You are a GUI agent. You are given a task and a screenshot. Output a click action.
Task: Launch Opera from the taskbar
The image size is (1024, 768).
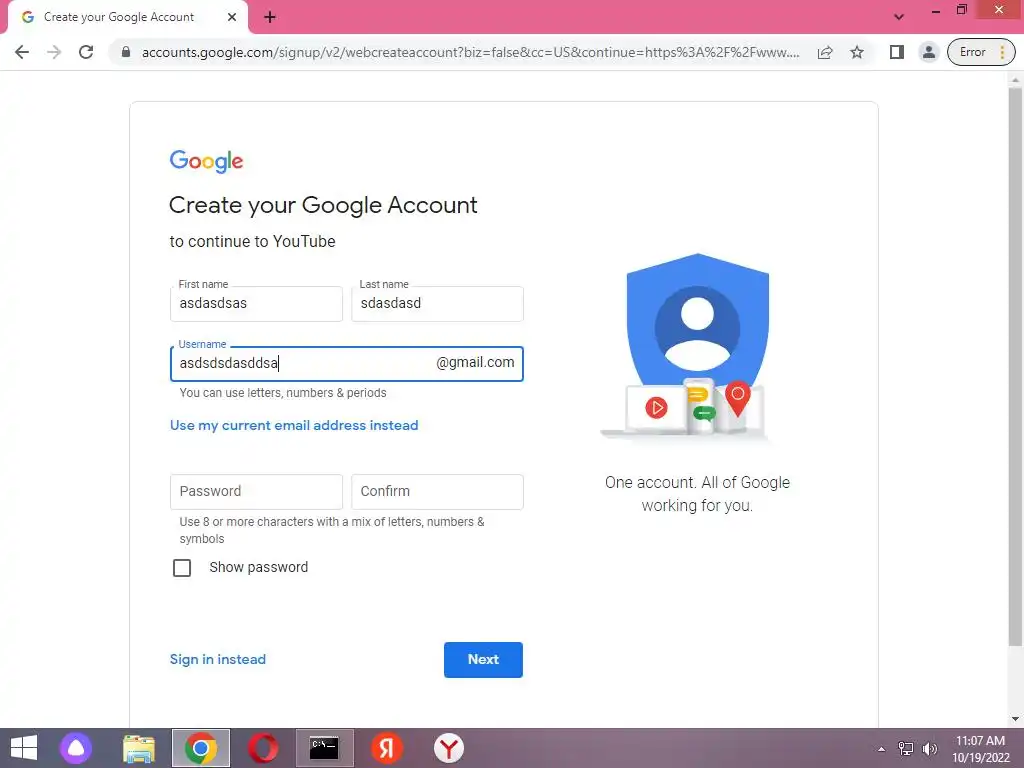pyautogui.click(x=263, y=748)
